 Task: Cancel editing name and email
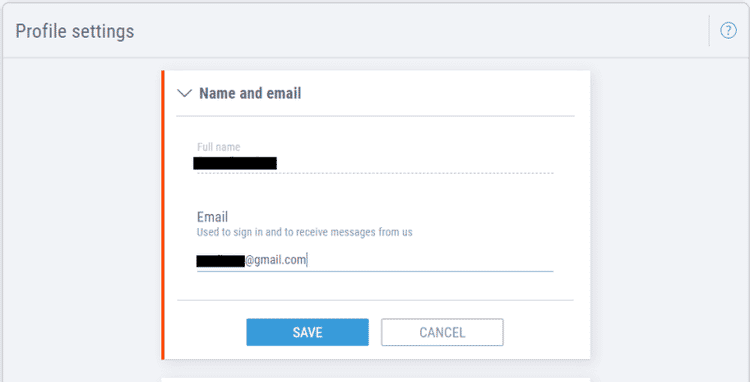[442, 332]
